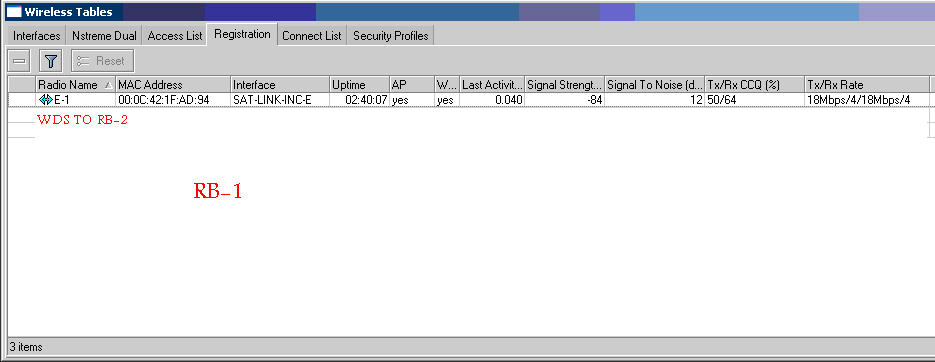Image resolution: width=935 pixels, height=362 pixels.
Task: Click the MAC address 00:0C:42:1F:AD:94 cell
Action: pyautogui.click(x=173, y=100)
